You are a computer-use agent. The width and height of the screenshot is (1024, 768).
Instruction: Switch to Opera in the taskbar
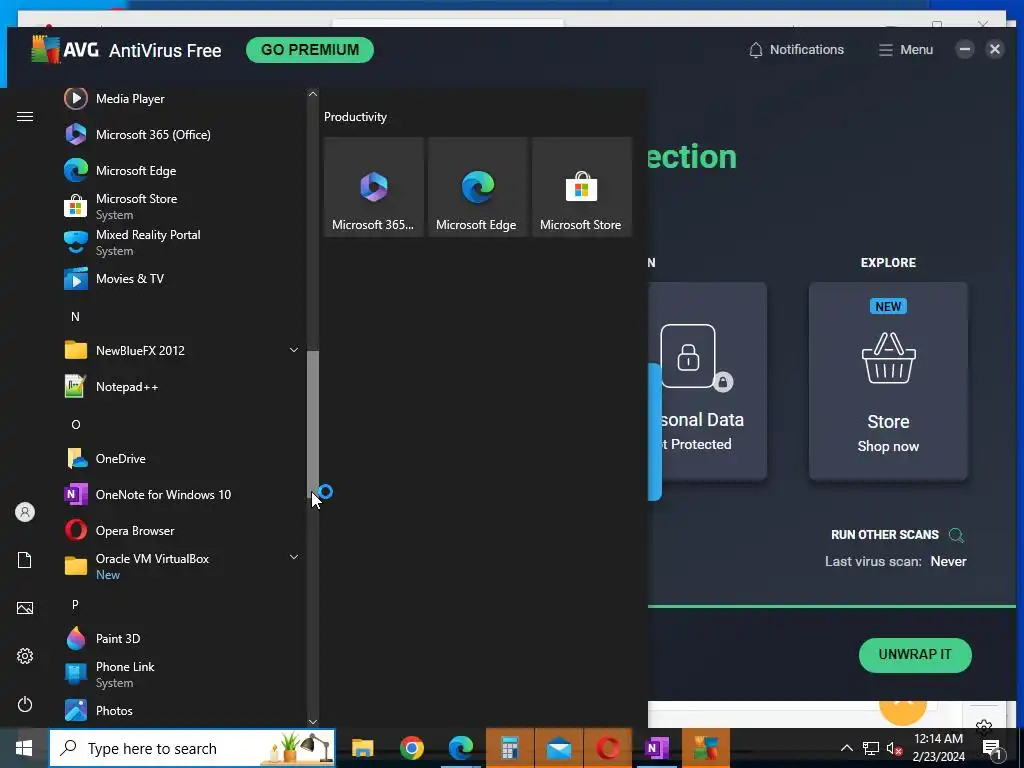pos(608,748)
